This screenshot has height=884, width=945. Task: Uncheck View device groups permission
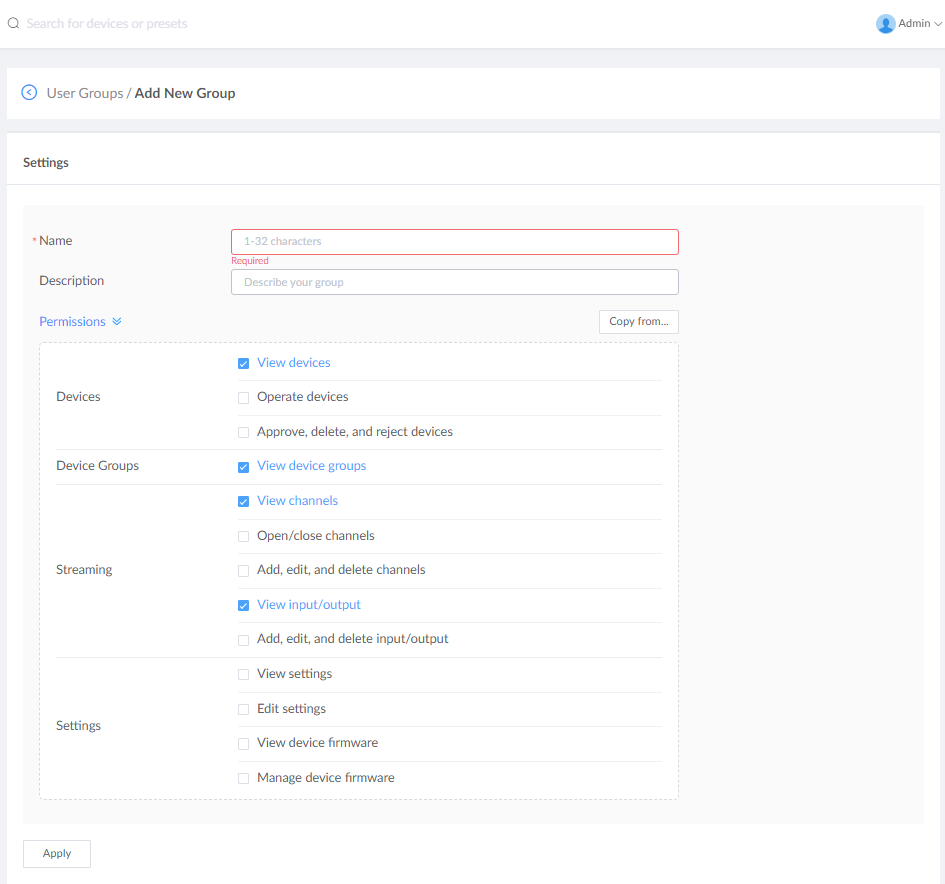[243, 467]
